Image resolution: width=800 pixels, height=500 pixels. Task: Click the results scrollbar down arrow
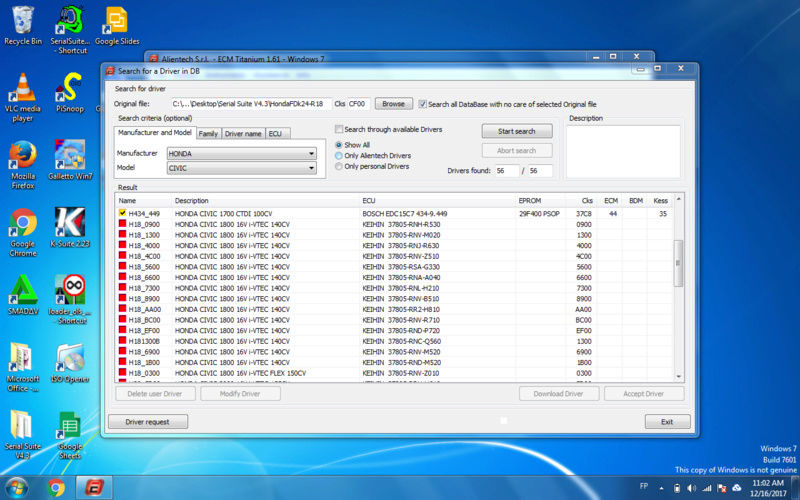click(679, 377)
